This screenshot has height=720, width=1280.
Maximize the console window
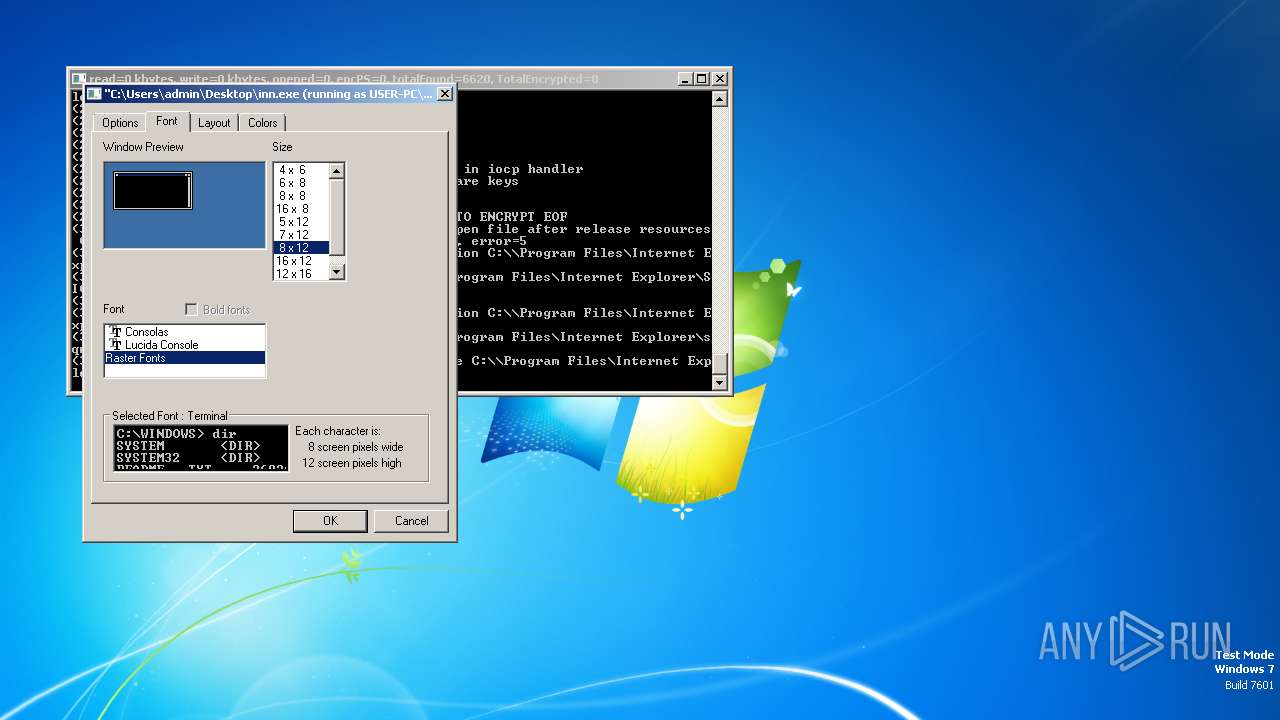[701, 79]
